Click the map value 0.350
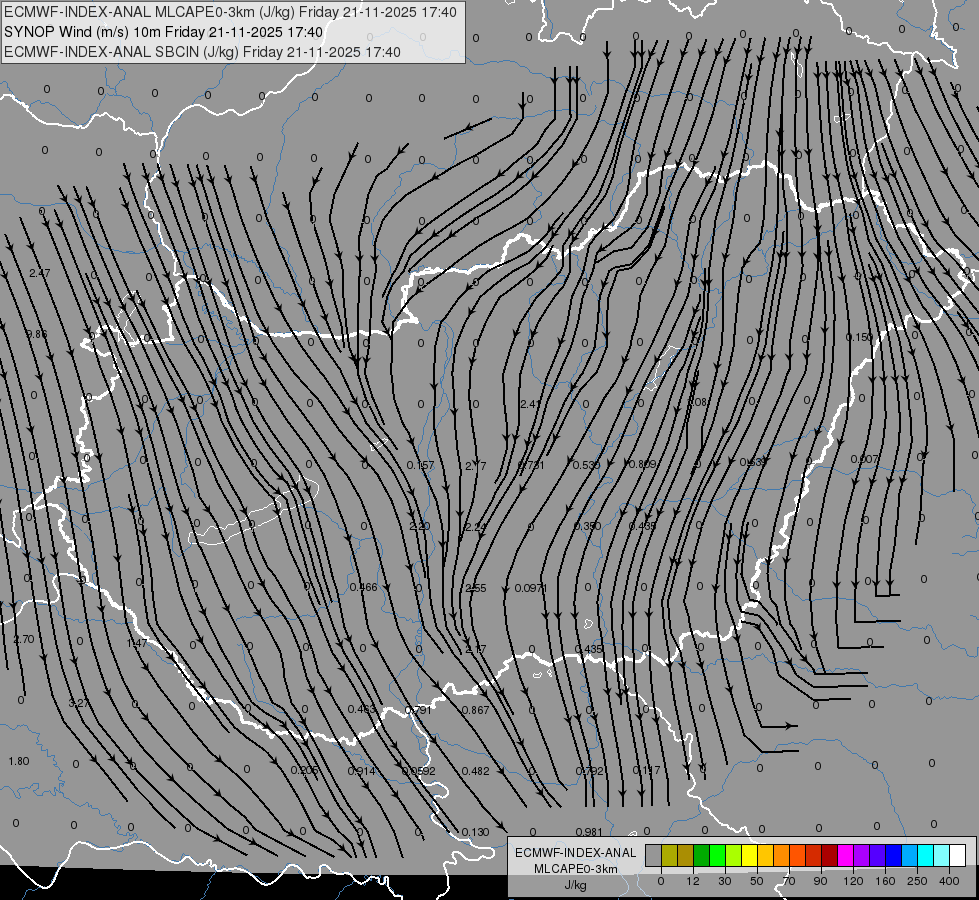 click(588, 526)
